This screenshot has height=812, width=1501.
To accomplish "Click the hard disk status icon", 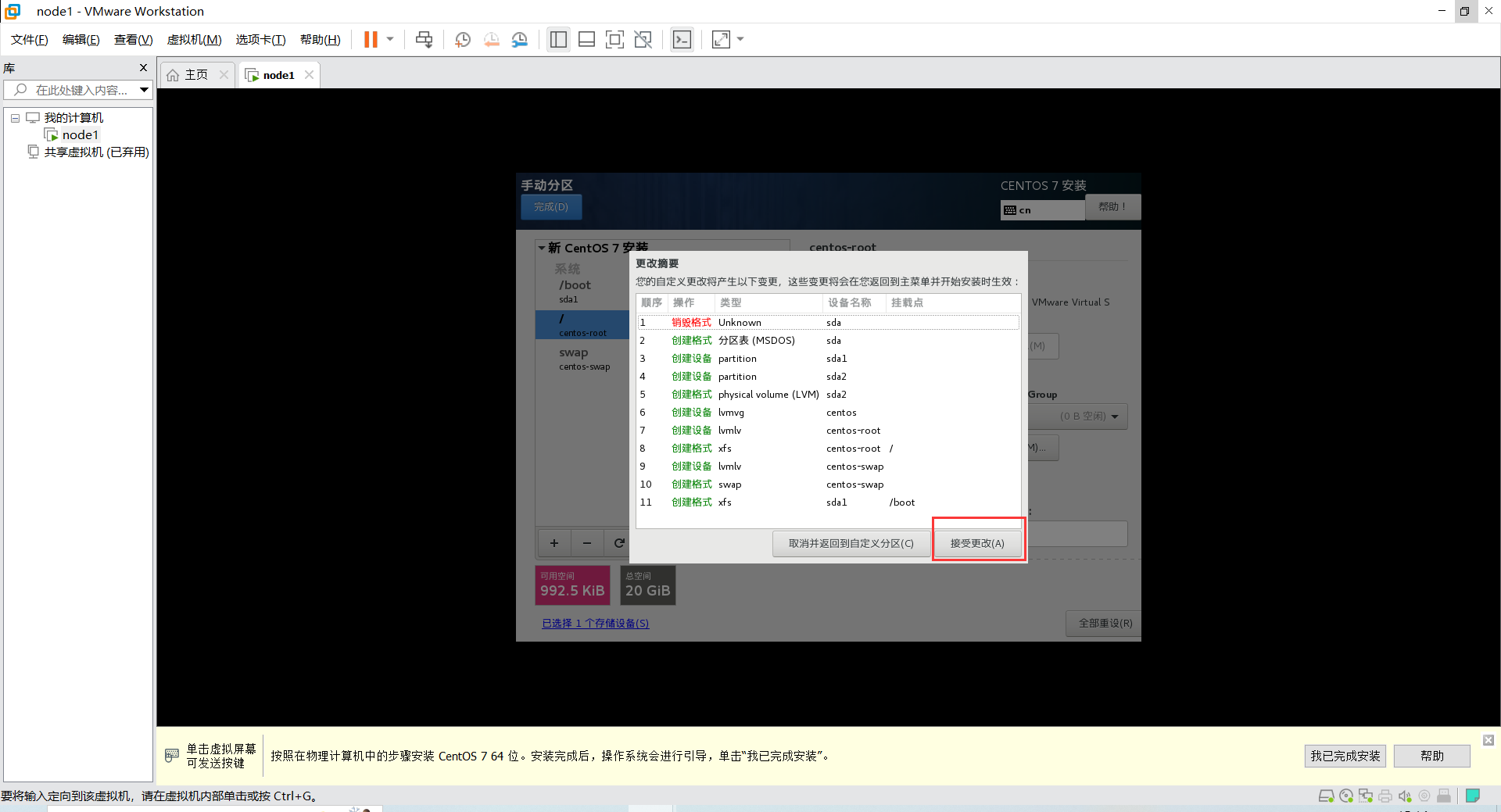I will point(1327,796).
